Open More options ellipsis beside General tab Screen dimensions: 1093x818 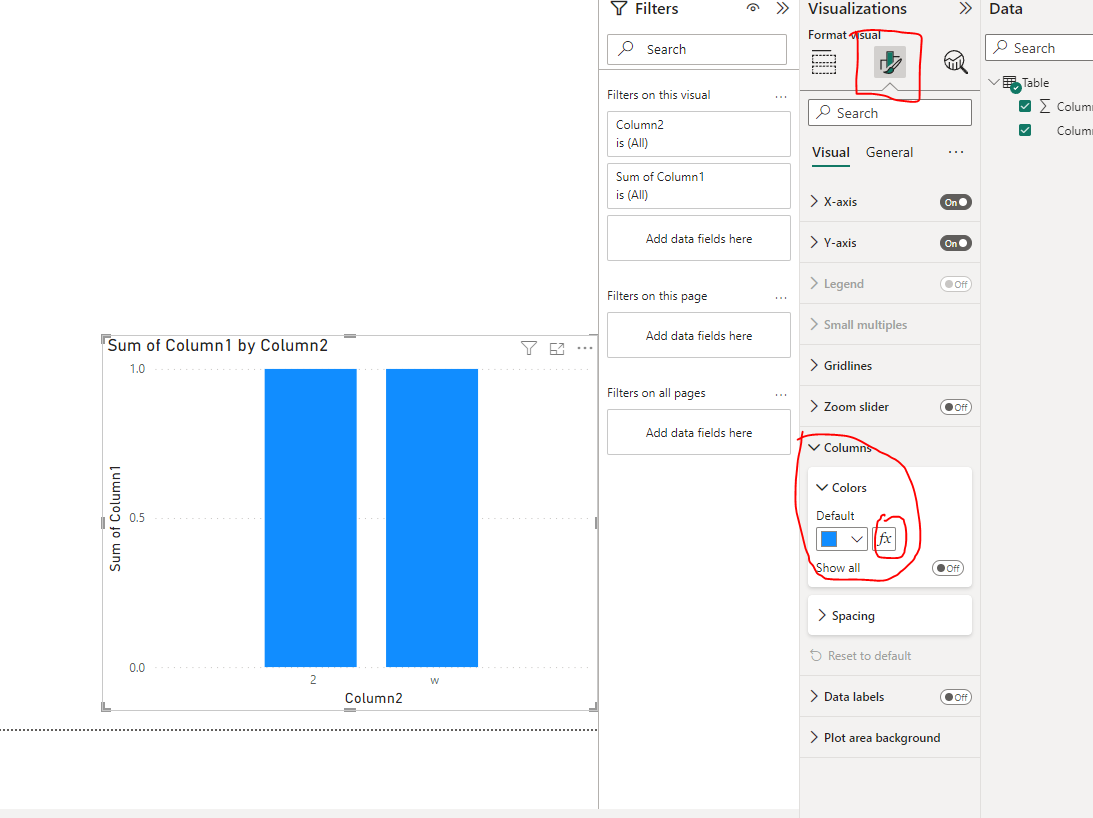[x=956, y=152]
